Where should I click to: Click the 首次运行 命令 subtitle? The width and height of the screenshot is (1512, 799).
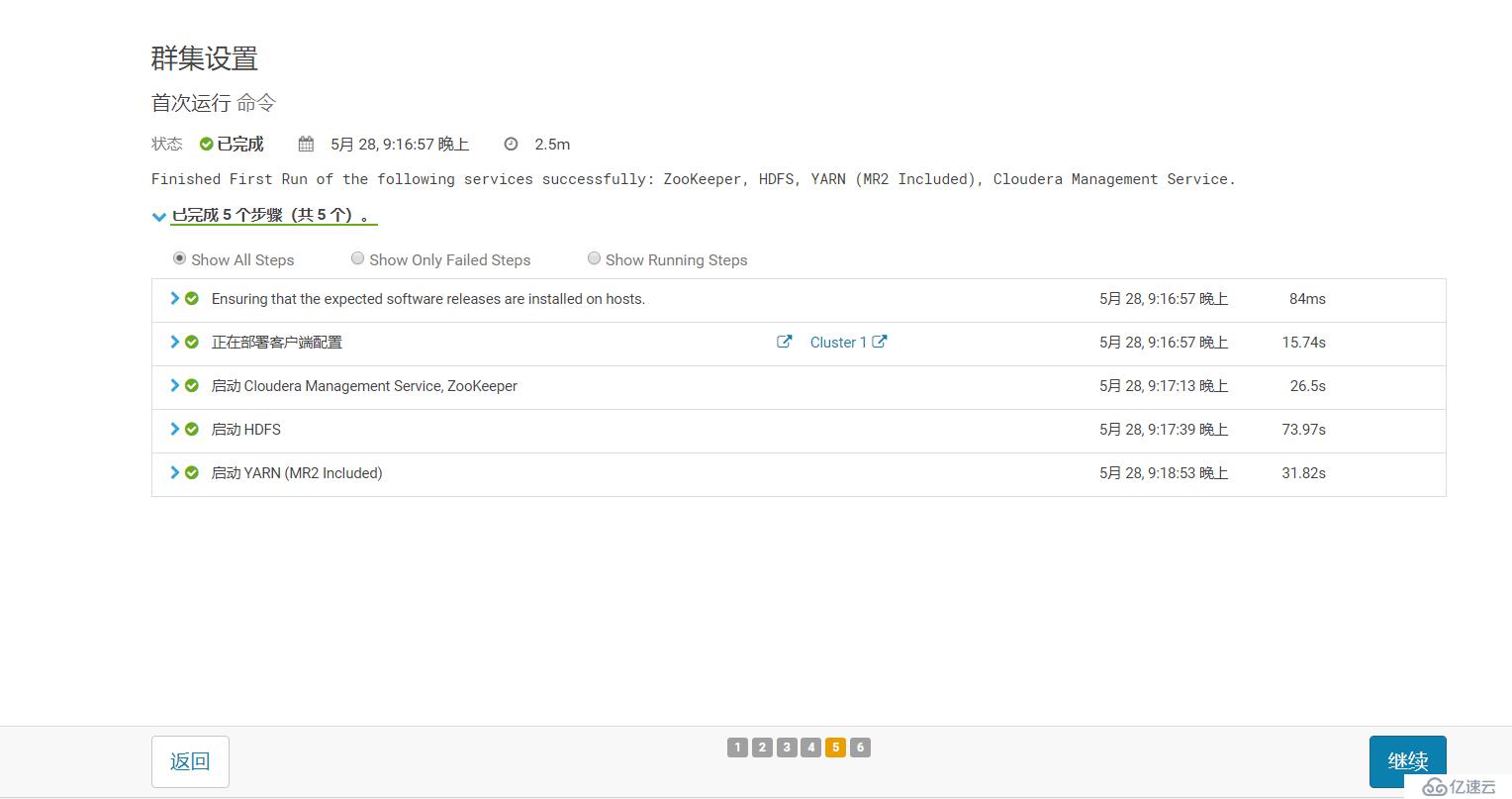pos(214,103)
